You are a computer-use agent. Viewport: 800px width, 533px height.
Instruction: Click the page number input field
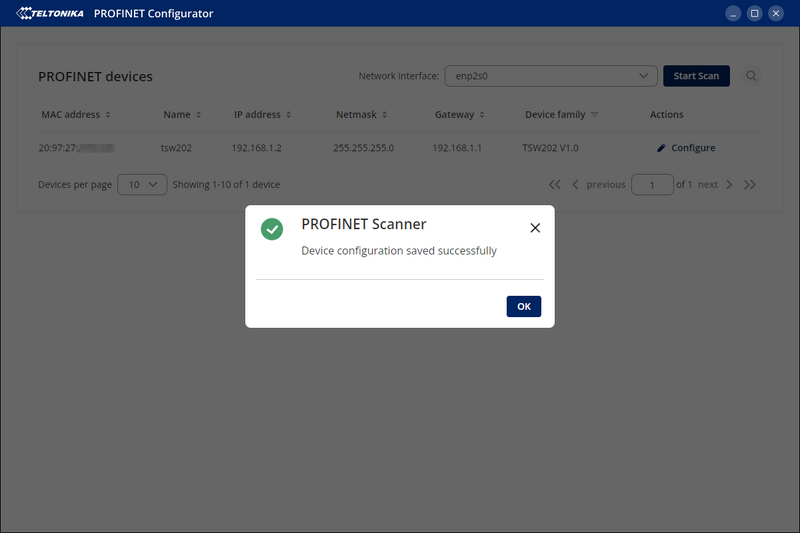(x=652, y=185)
